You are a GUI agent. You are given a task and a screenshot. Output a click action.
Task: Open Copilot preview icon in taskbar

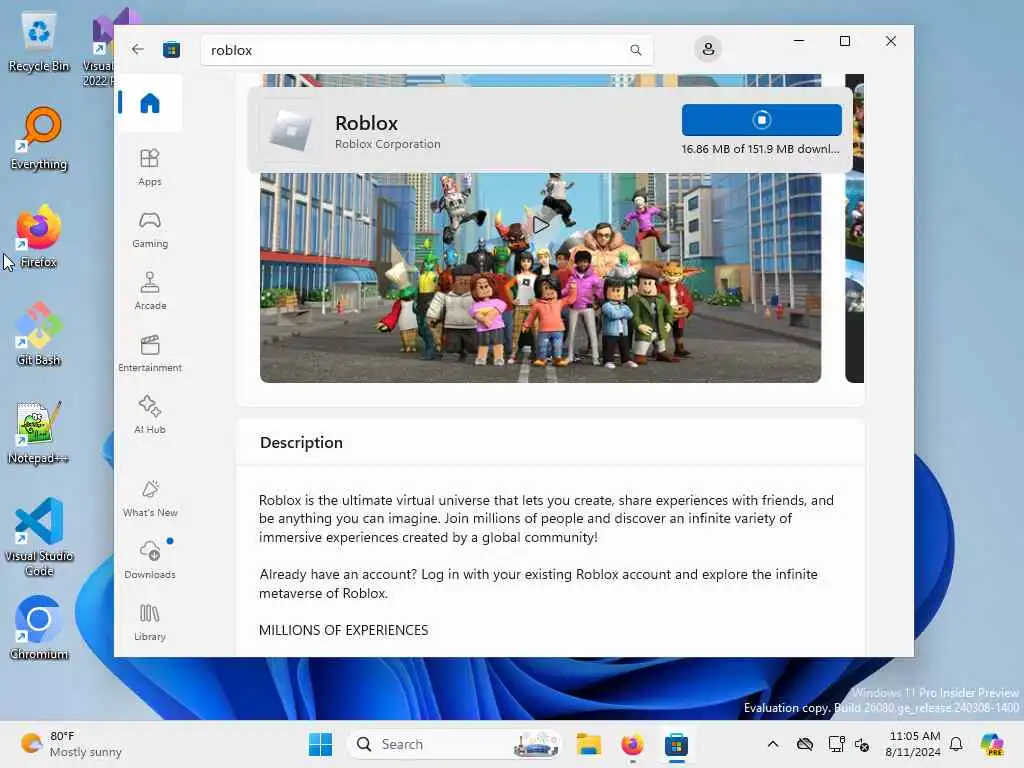[x=992, y=744]
